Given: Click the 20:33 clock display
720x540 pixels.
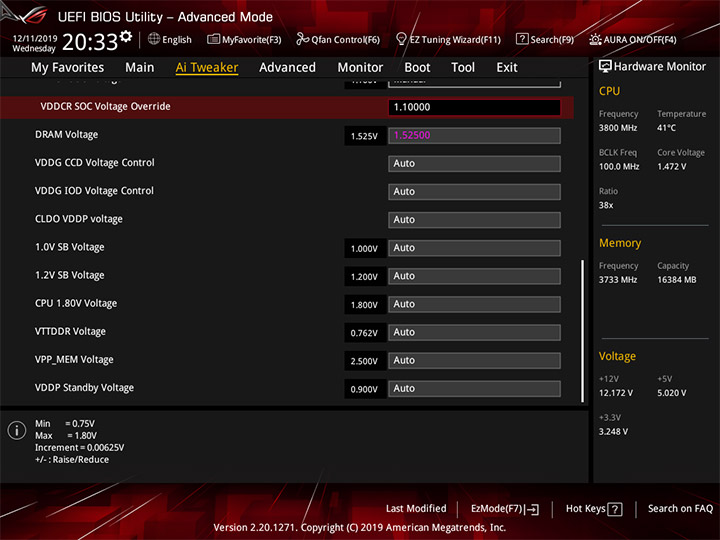Looking at the screenshot, I should click(x=90, y=42).
